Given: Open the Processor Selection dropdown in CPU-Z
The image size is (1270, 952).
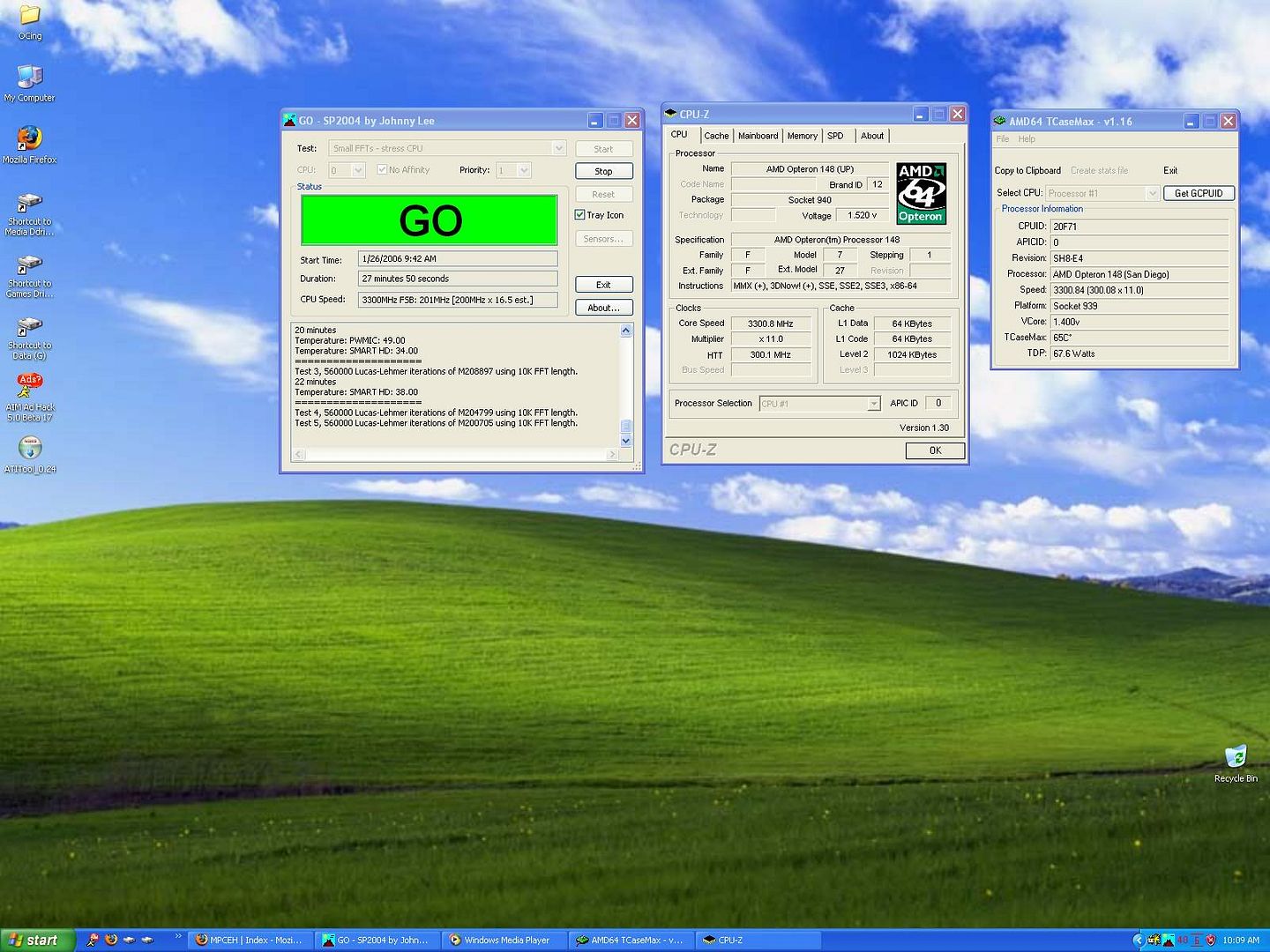Looking at the screenshot, I should (873, 403).
